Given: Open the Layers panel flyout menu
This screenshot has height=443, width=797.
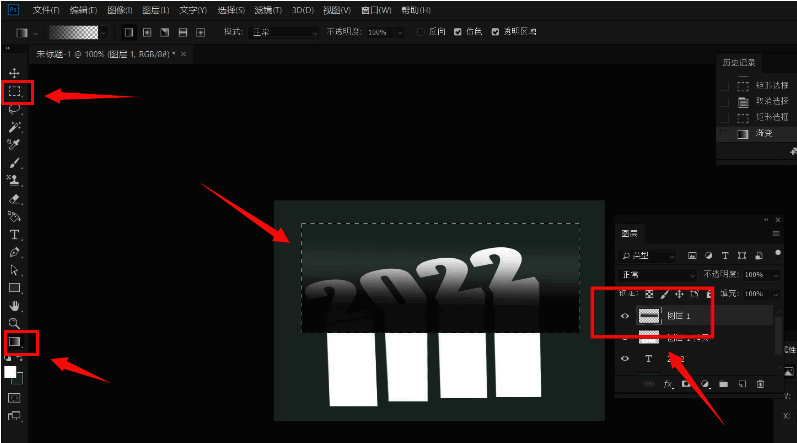Looking at the screenshot, I should 776,234.
